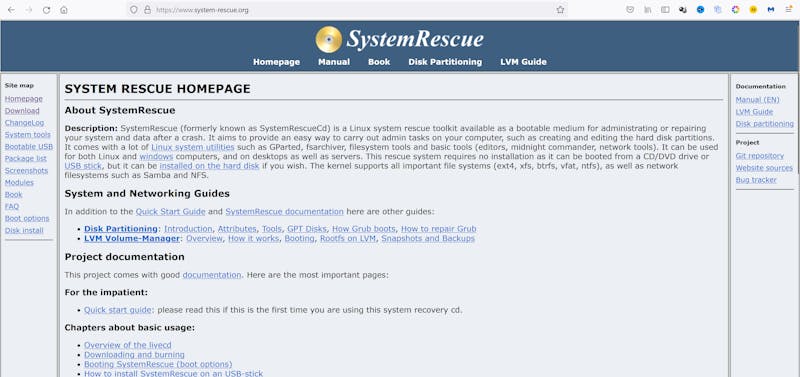Open the Website sources link
800x377 pixels.
click(x=764, y=168)
